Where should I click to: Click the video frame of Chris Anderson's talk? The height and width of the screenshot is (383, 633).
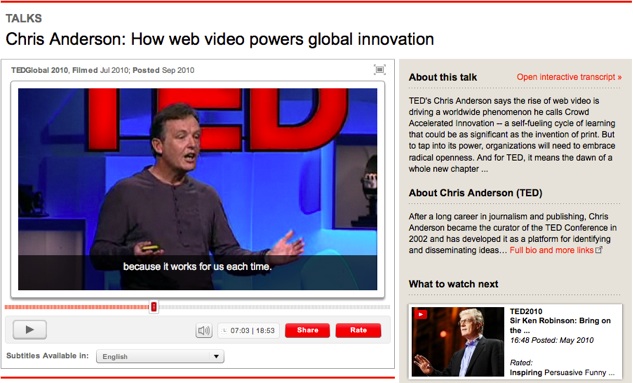(197, 189)
